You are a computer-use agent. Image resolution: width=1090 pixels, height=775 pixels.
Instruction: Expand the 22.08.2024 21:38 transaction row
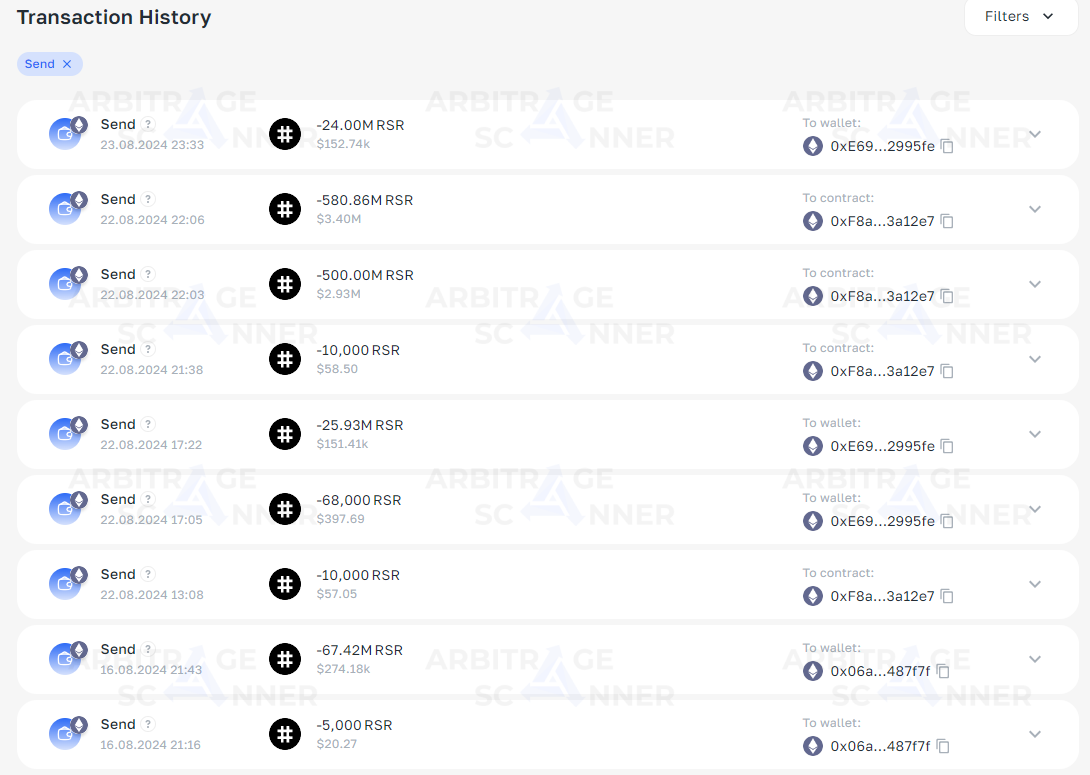[x=1034, y=359]
